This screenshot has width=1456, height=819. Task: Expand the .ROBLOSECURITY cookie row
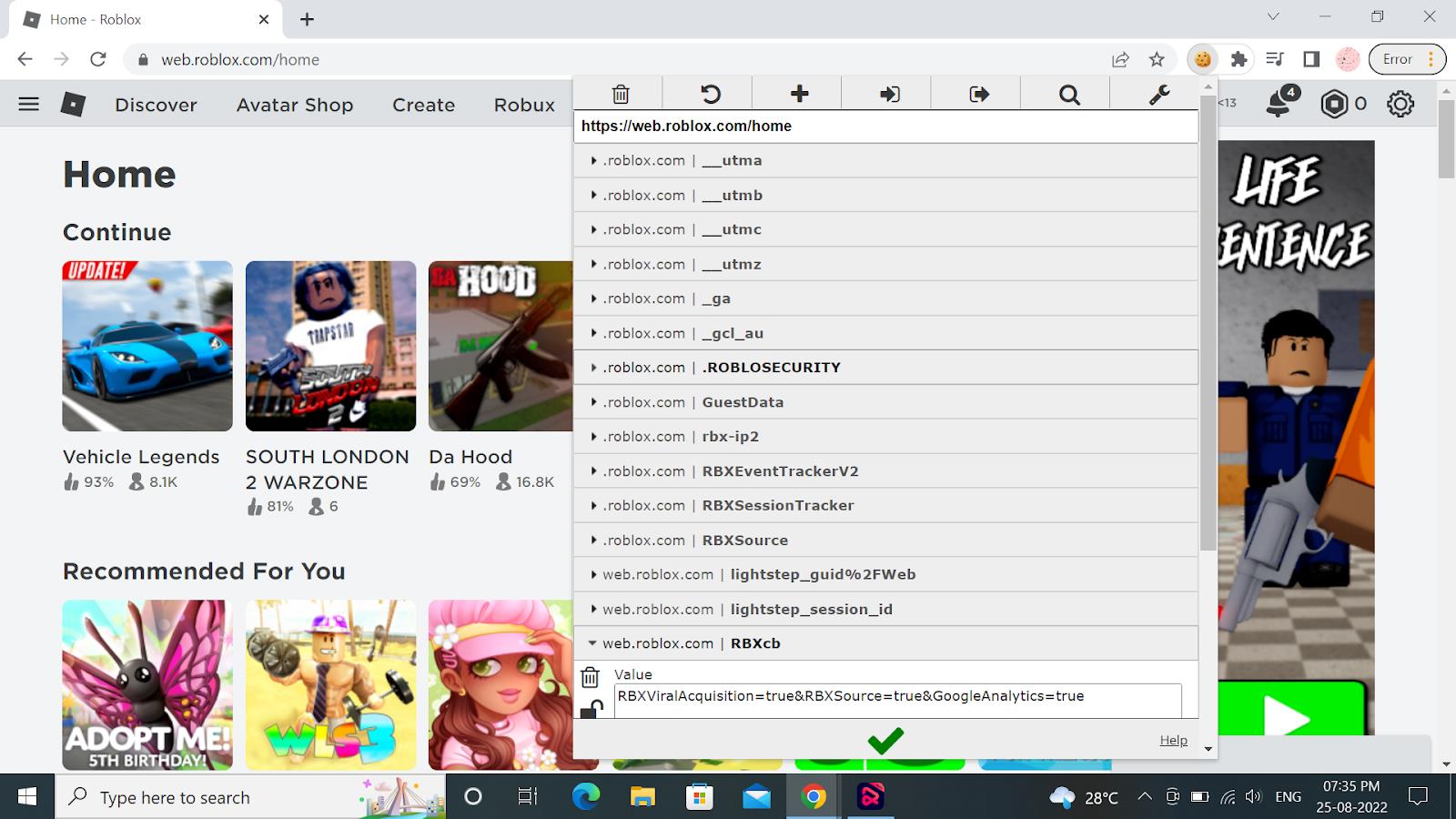pyautogui.click(x=885, y=368)
